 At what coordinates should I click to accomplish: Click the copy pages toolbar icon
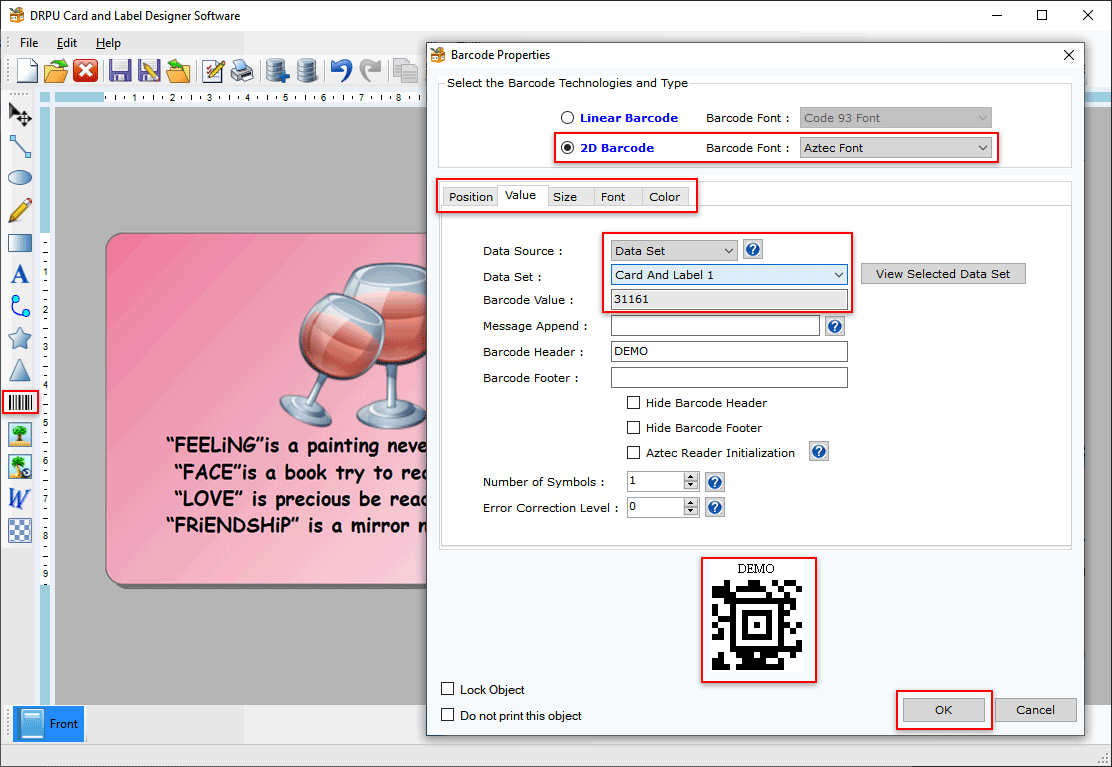405,70
